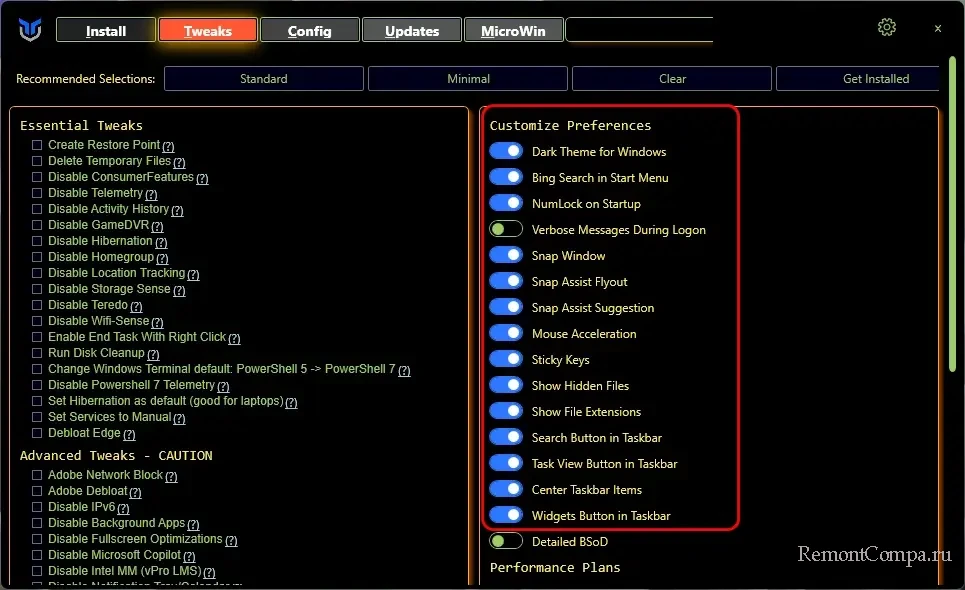Open the Install tab
The height and width of the screenshot is (590, 965).
106,31
